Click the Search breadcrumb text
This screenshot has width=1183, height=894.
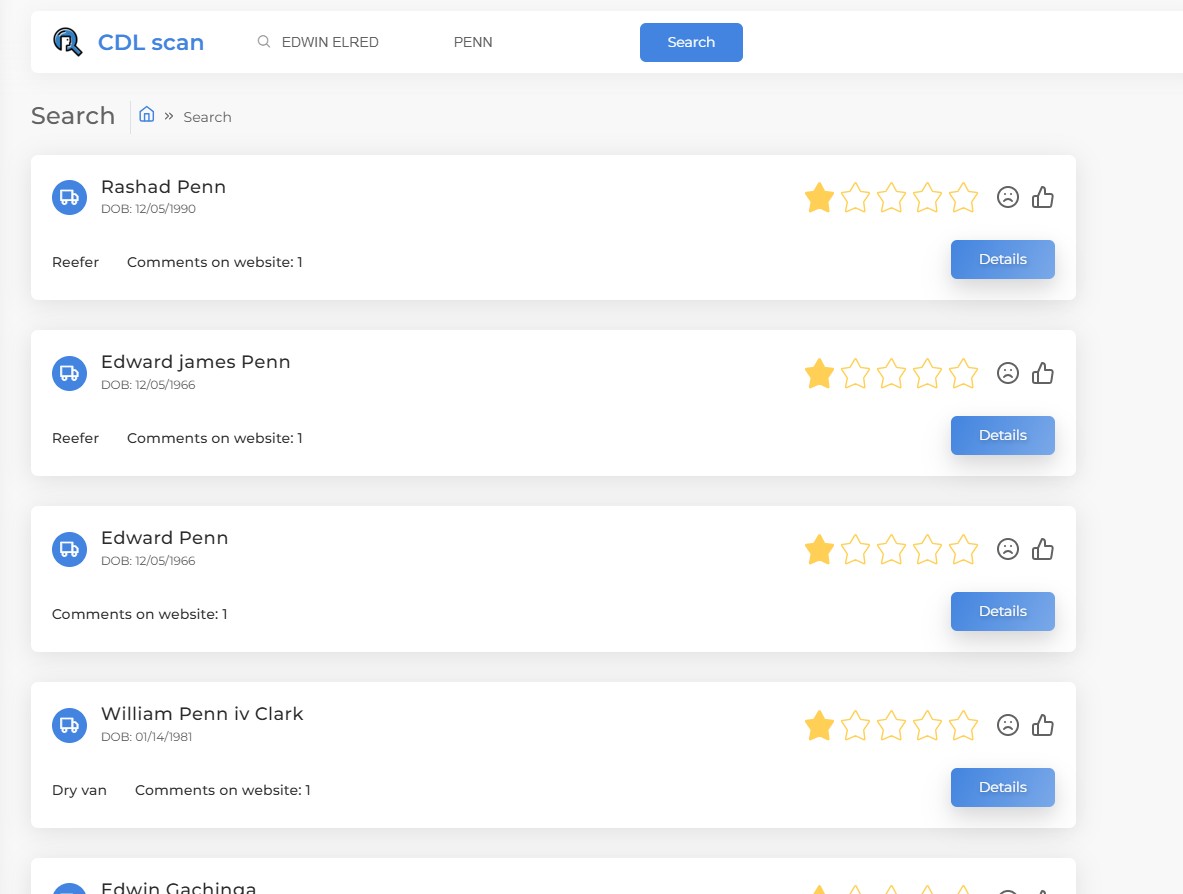(207, 117)
